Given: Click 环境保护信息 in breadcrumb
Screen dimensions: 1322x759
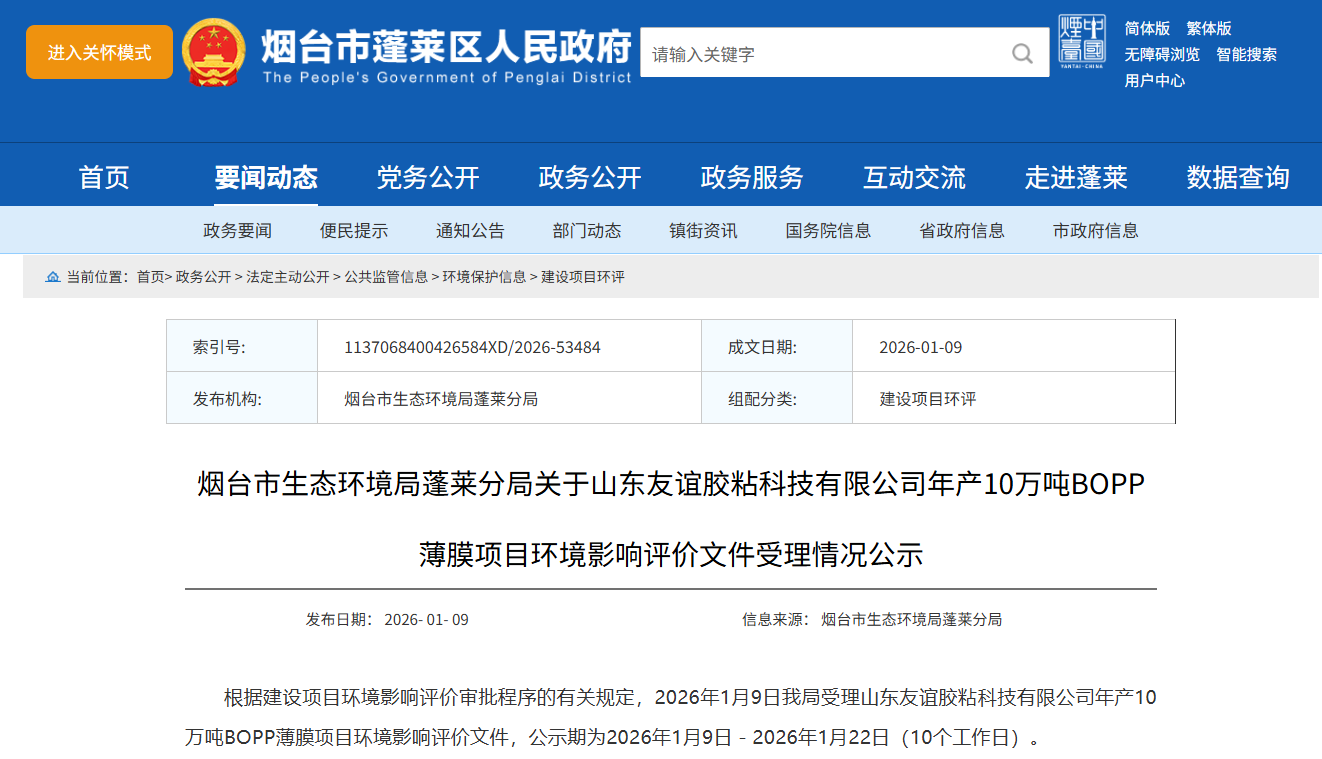Looking at the screenshot, I should click(x=484, y=277).
